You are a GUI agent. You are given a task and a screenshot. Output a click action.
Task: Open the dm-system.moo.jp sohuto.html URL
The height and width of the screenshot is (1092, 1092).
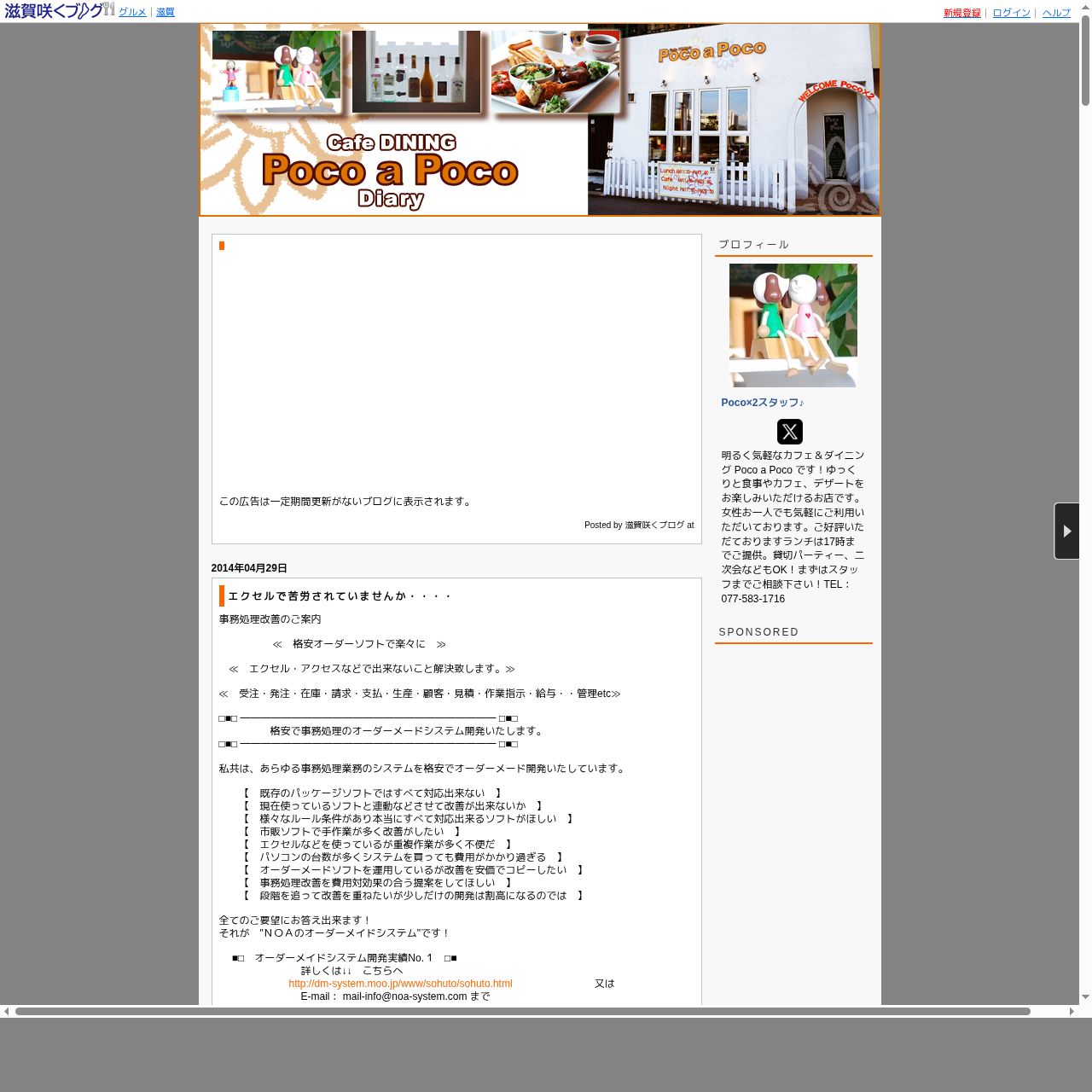[x=400, y=984]
